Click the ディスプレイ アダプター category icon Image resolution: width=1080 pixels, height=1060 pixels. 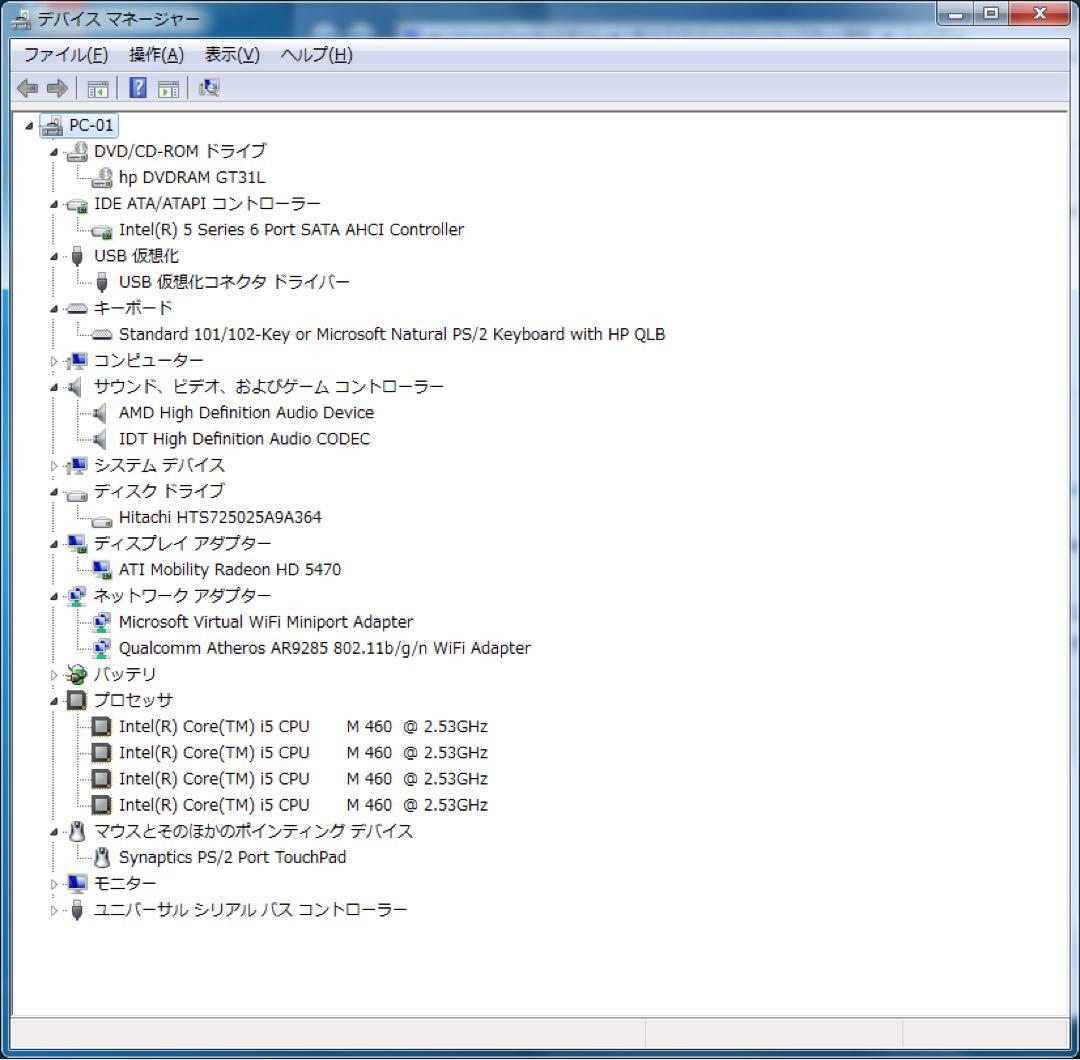coord(76,544)
